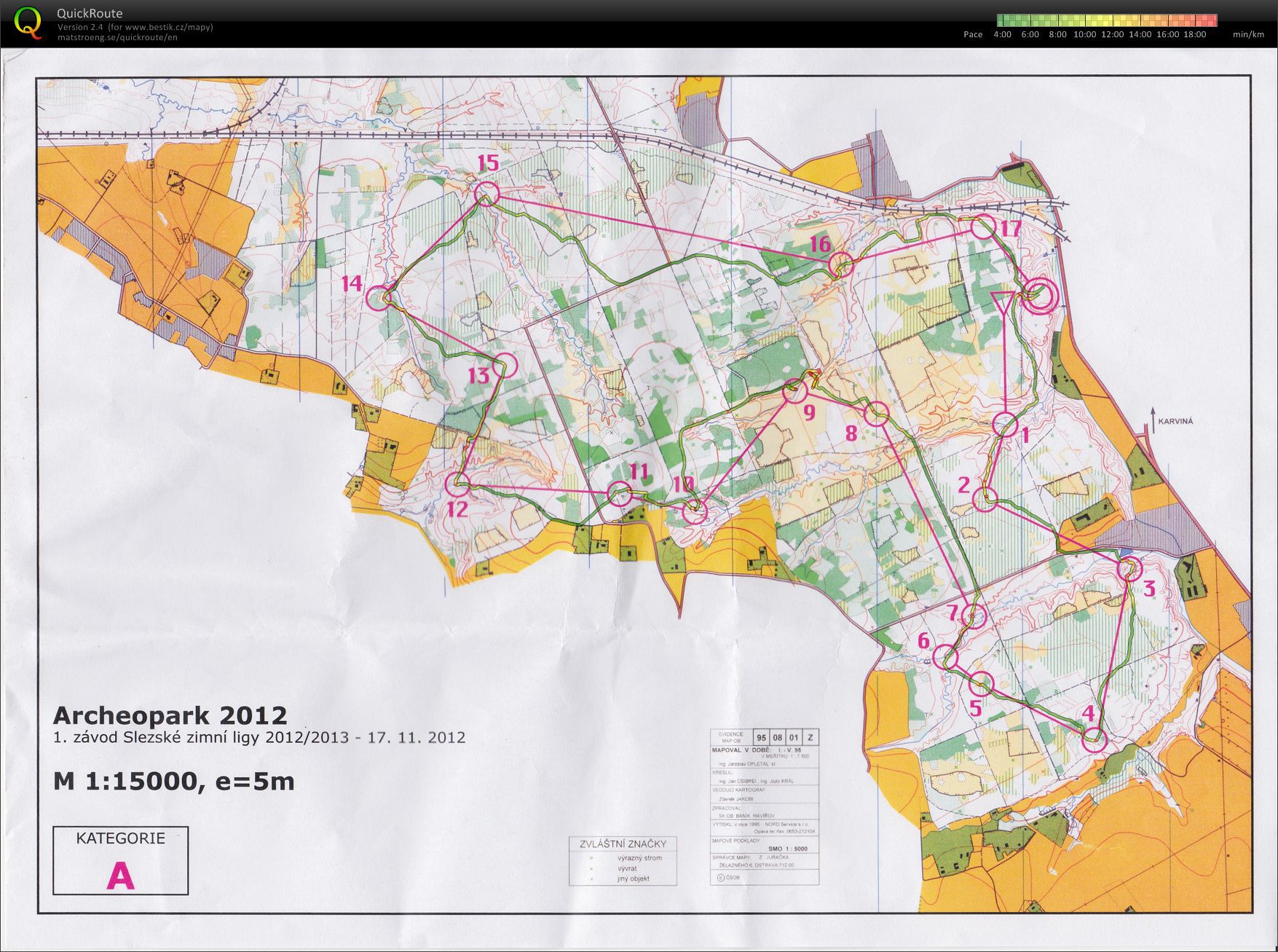Click control circle 1 on the map

(x=1005, y=425)
